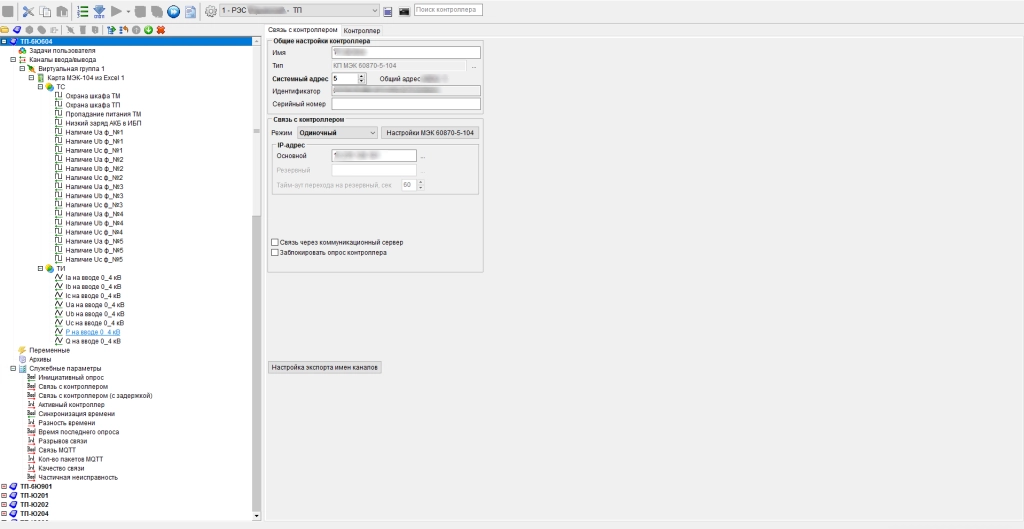The height and width of the screenshot is (529, 1024).
Task: Click the Задачи пользователя node icon
Action: pos(22,50)
